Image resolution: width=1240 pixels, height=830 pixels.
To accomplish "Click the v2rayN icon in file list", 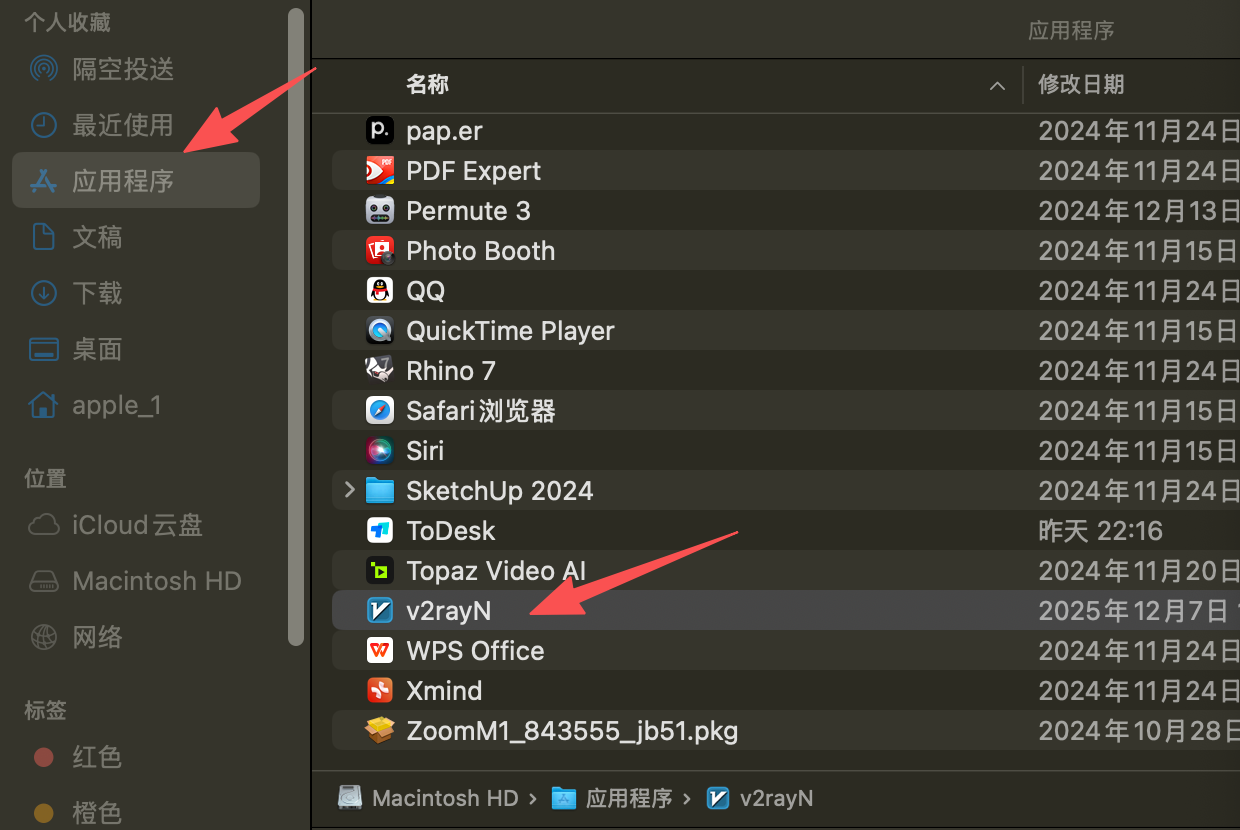I will pos(380,610).
